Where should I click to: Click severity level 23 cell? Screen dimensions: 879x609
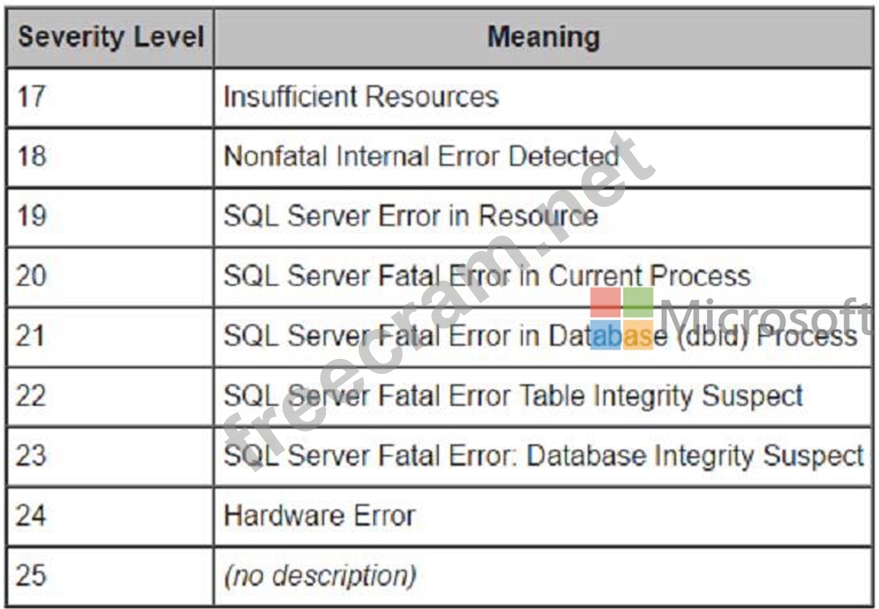tap(110, 456)
